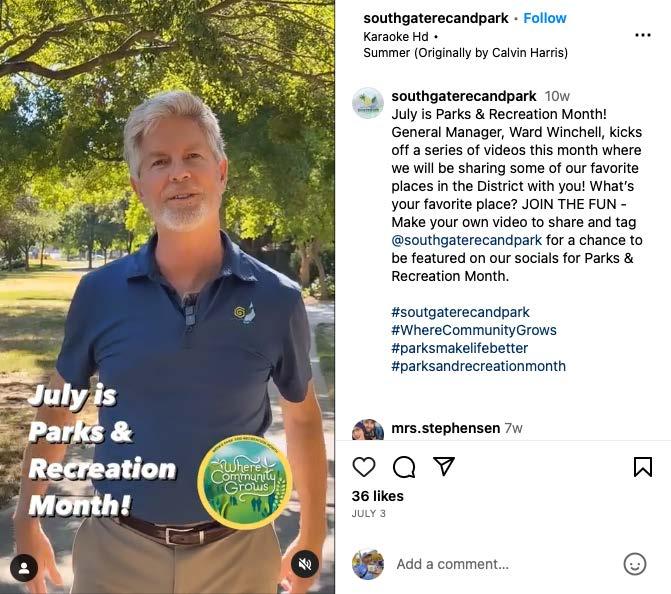Follow the southgaterecandpark account

pos(545,18)
